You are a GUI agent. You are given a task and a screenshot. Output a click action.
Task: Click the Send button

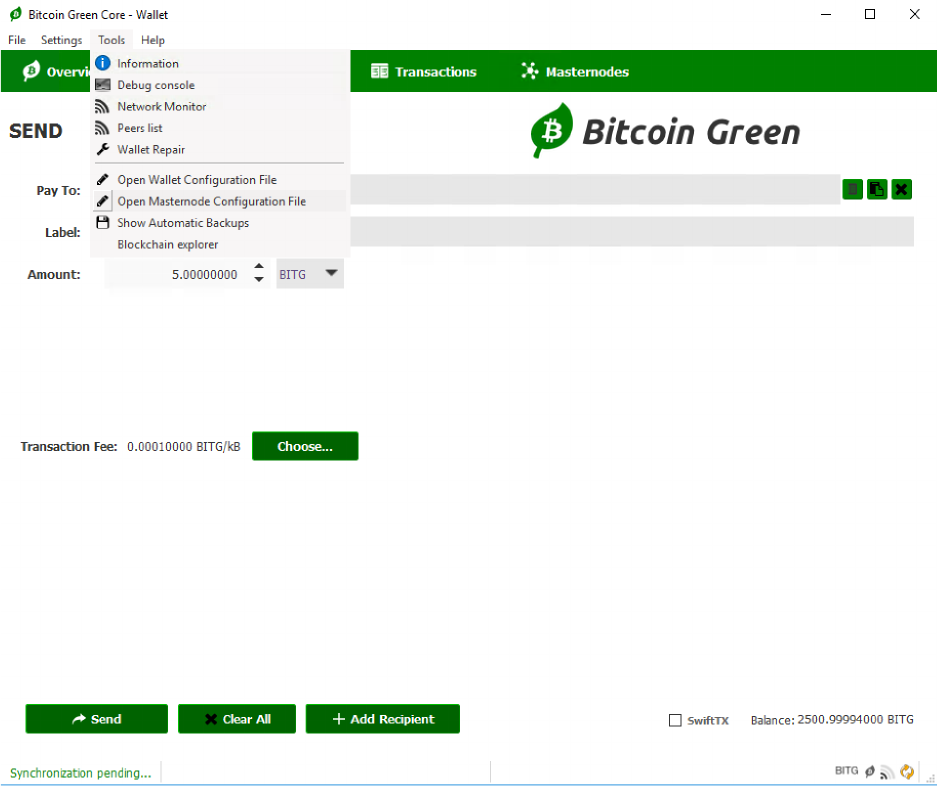[96, 718]
